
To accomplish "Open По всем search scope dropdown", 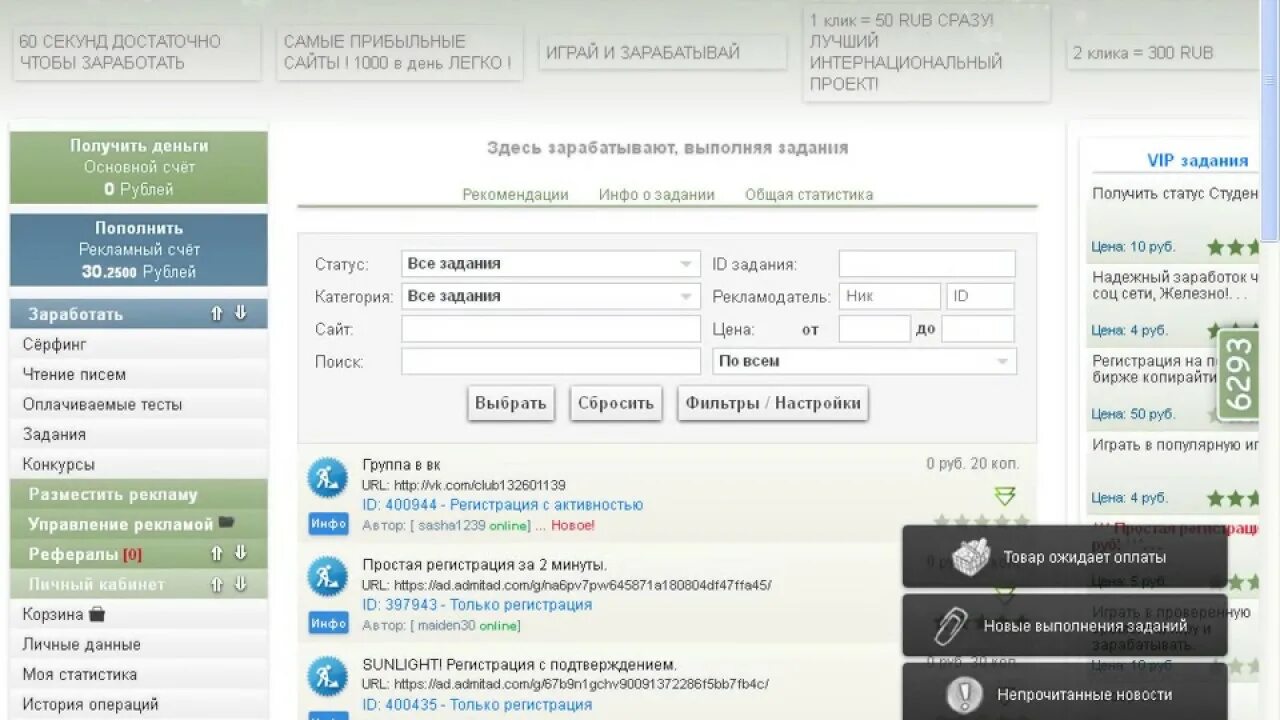I will tap(864, 361).
